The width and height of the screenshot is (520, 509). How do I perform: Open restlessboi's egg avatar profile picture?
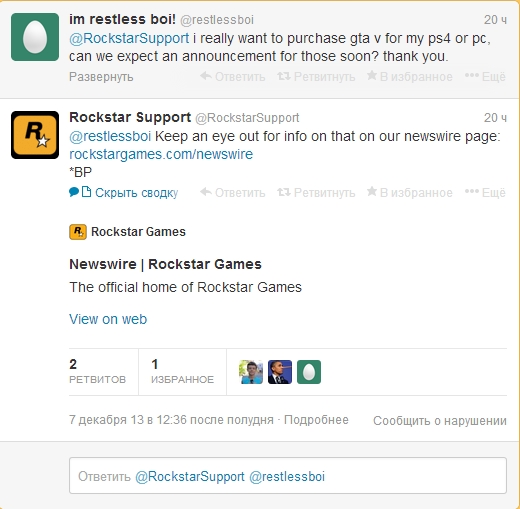point(35,37)
